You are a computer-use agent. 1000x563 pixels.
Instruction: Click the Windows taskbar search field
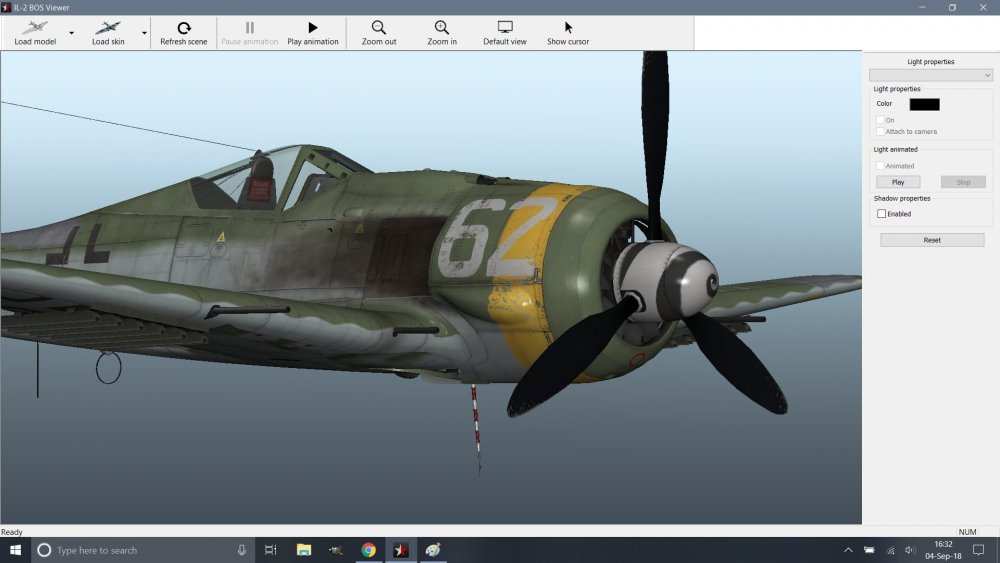click(x=140, y=550)
